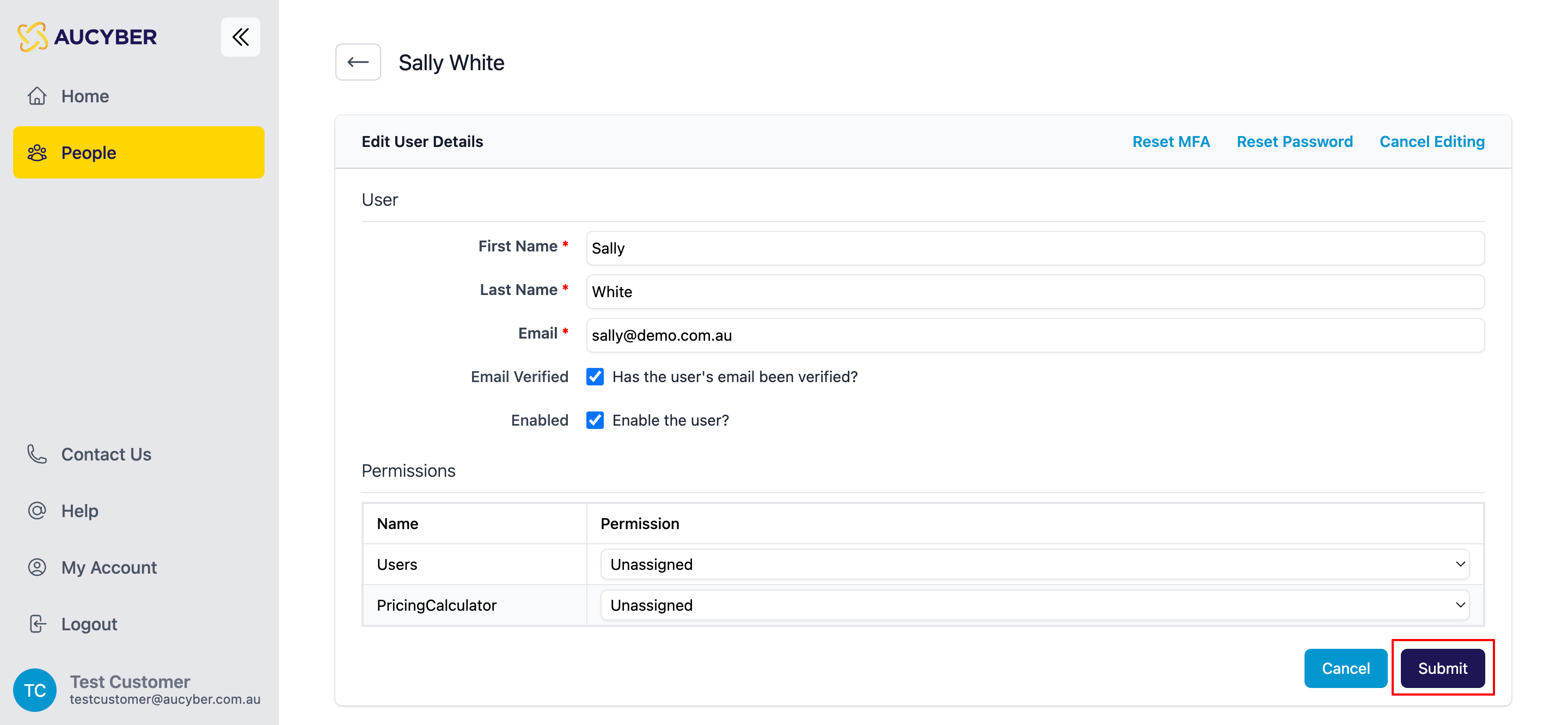
Task: Click the My Account profile icon
Action: (x=37, y=567)
